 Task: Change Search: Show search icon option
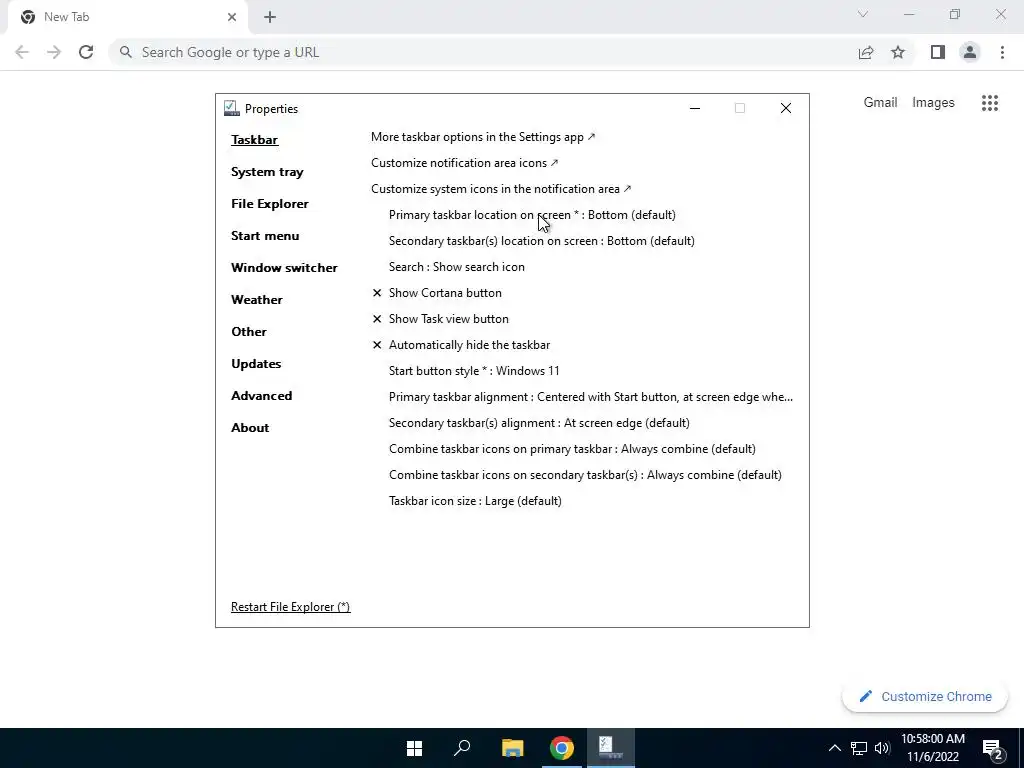click(456, 267)
